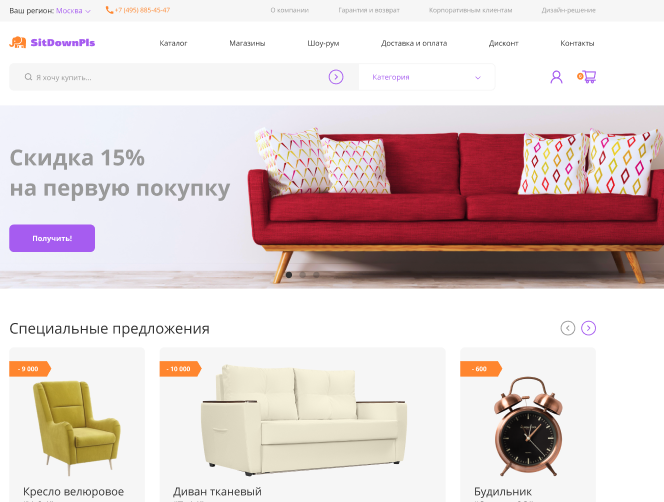The image size is (664, 502).
Task: Click the chevron arrow in Категория selector
Action: 478,78
